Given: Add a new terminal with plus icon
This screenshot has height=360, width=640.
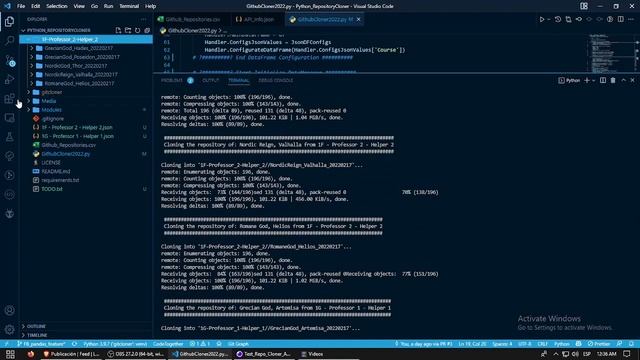Looking at the screenshot, I should pos(587,80).
